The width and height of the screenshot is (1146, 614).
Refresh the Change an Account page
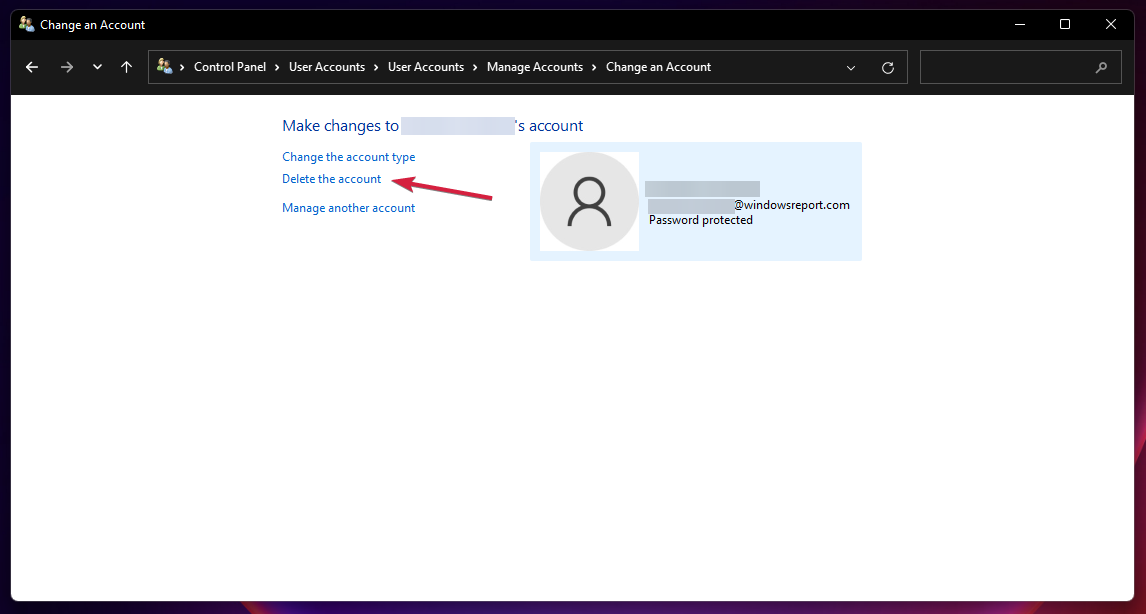tap(888, 68)
